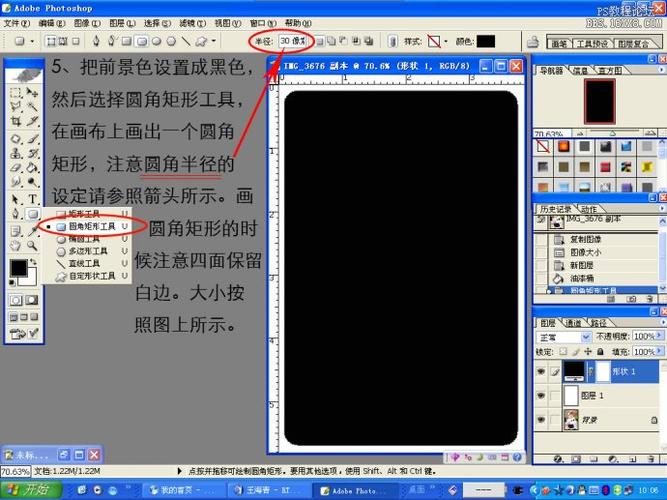Open 不透明度 slider arrow

tap(659, 336)
